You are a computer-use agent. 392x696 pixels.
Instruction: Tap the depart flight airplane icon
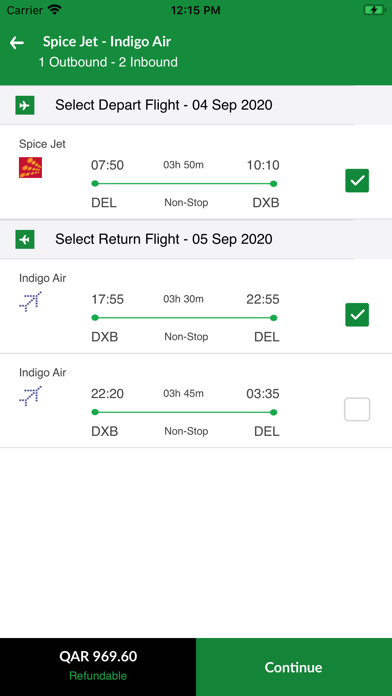click(x=25, y=106)
